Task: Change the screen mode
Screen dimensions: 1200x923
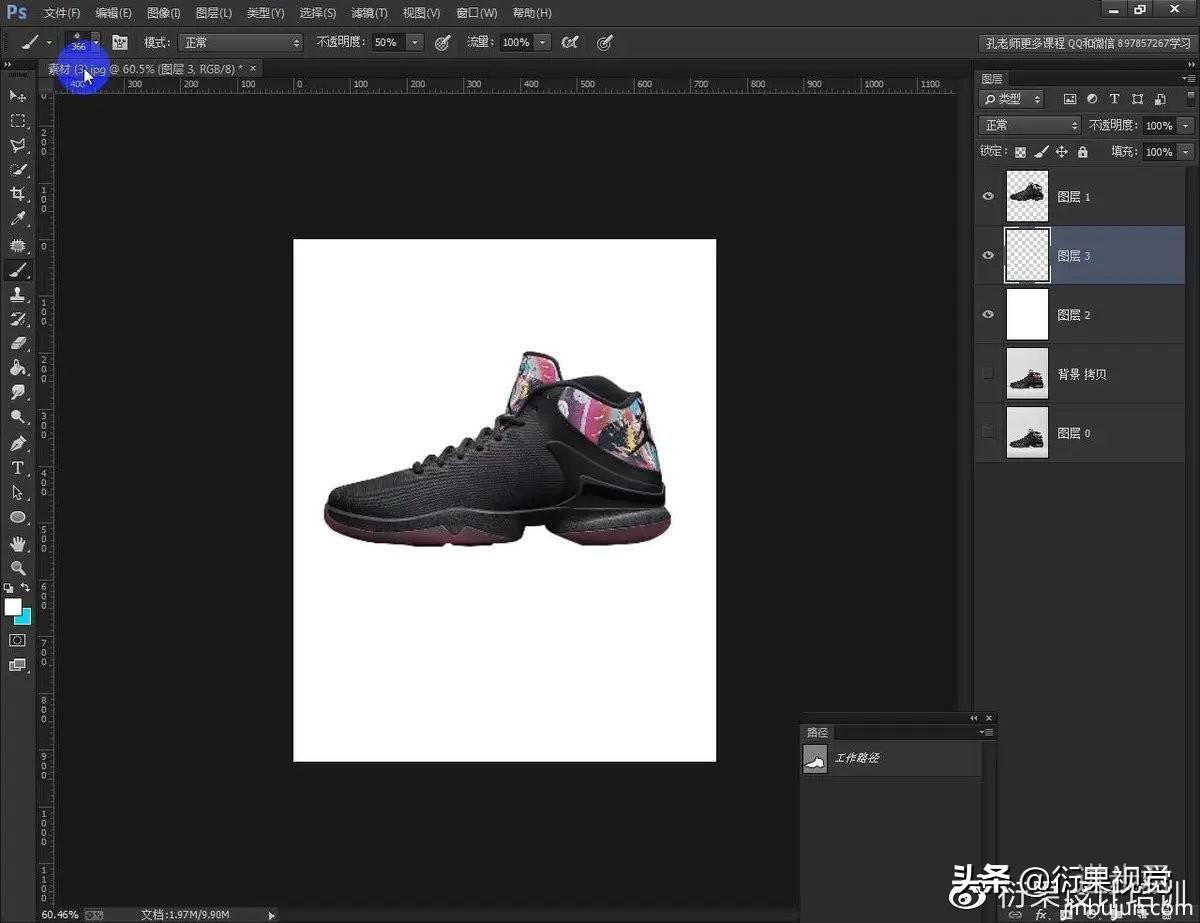Action: coord(17,665)
